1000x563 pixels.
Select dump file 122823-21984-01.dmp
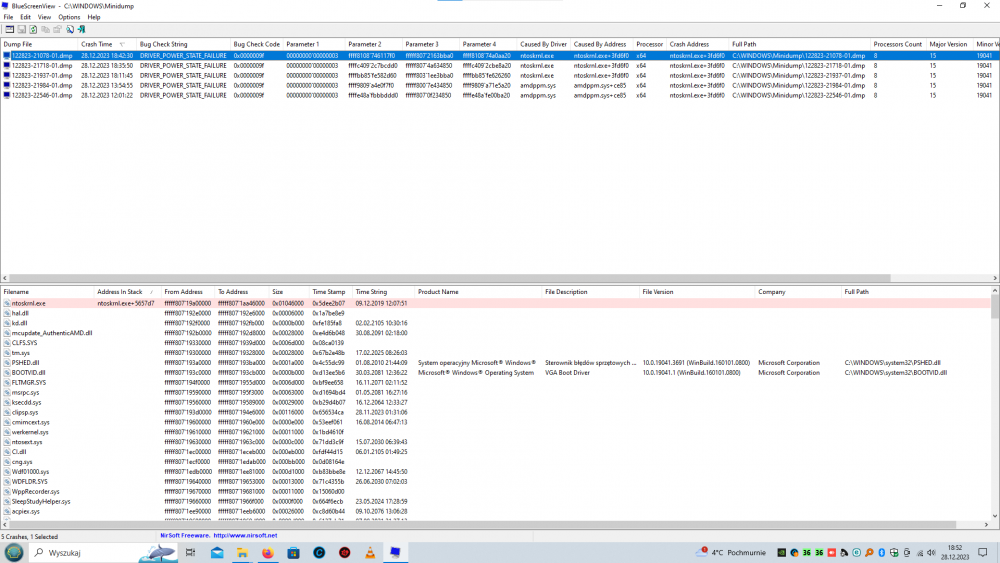coord(41,85)
